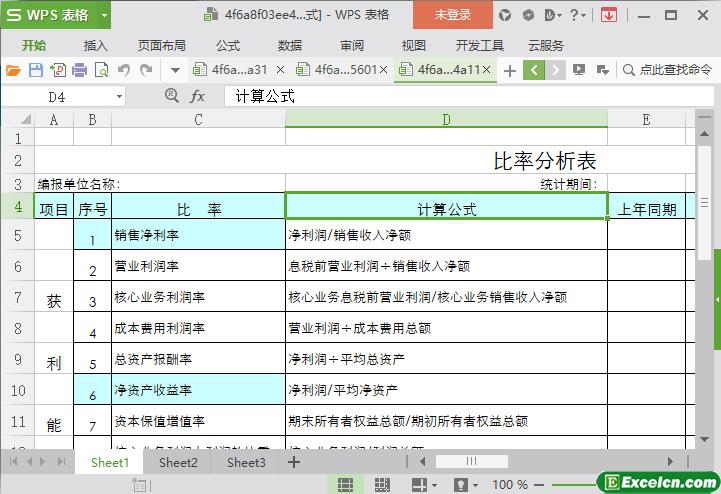Screen dimensions: 721x494
Task: Close the active 4f6a...4a11 document tab
Action: 487,70
